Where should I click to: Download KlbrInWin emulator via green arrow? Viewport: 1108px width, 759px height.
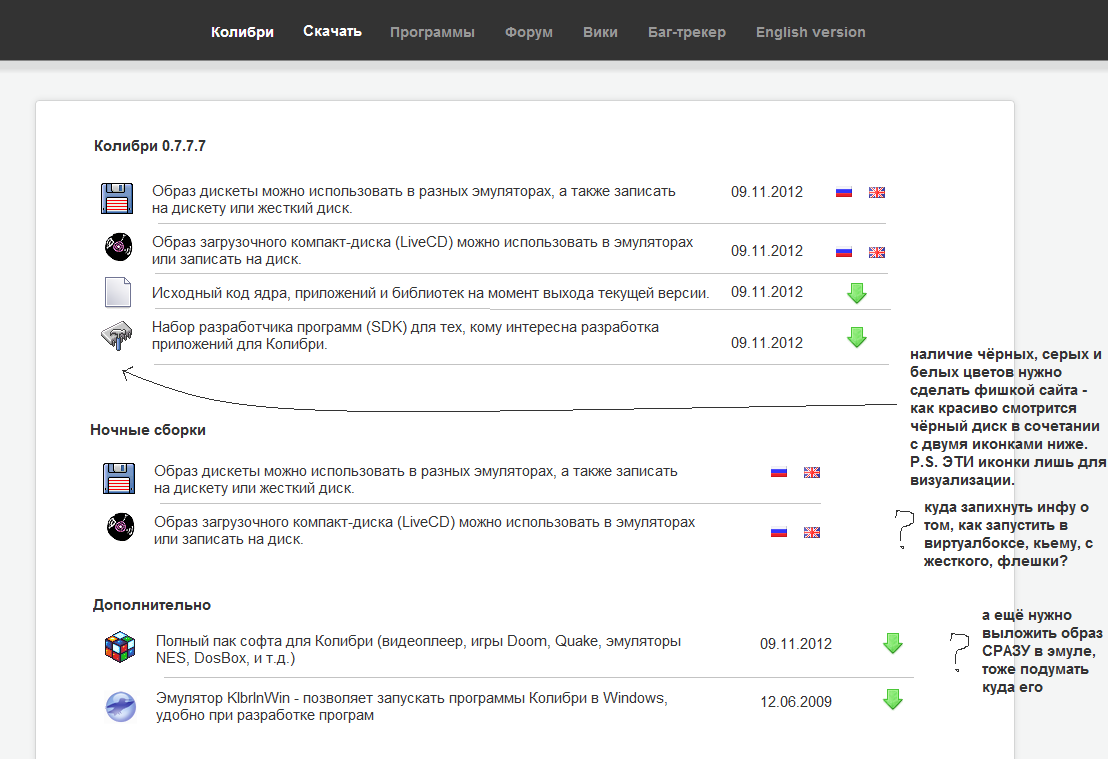[x=893, y=700]
